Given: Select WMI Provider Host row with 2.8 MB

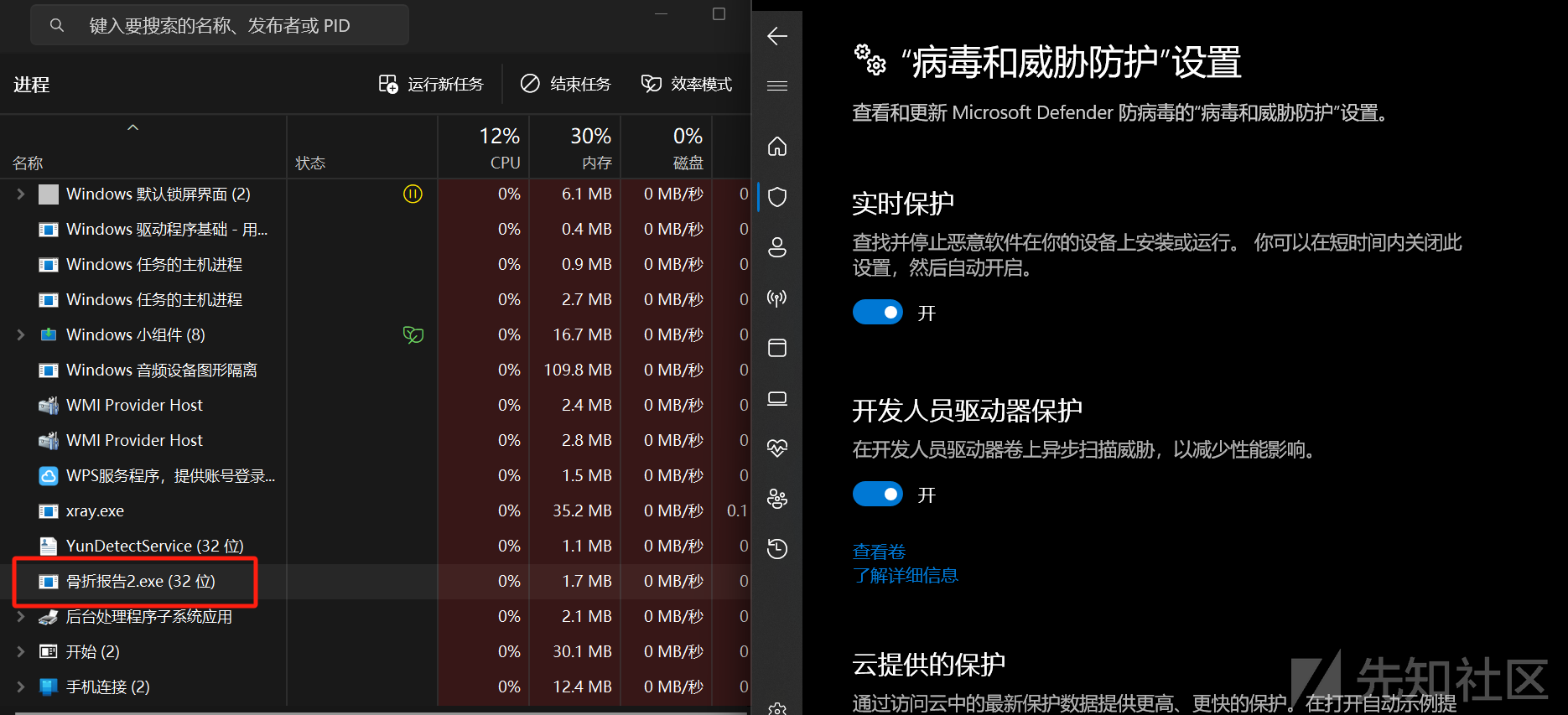Looking at the screenshot, I should click(374, 440).
